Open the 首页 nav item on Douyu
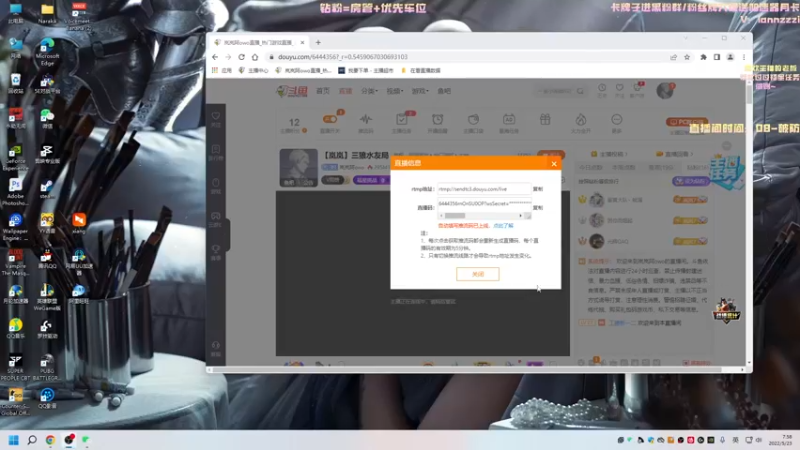This screenshot has width=800, height=450. (322, 91)
